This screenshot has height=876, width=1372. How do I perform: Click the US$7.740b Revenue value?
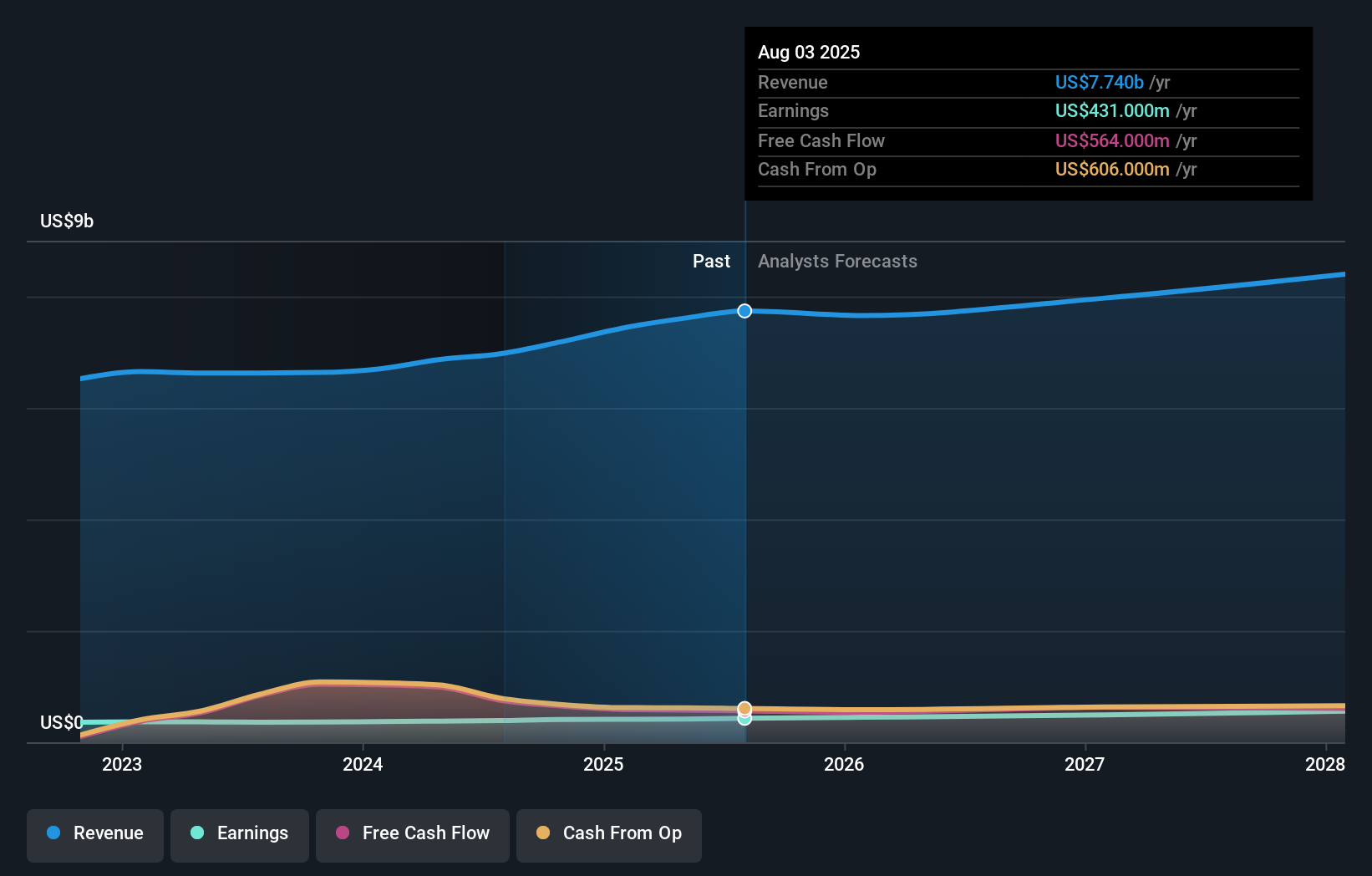click(x=1098, y=82)
